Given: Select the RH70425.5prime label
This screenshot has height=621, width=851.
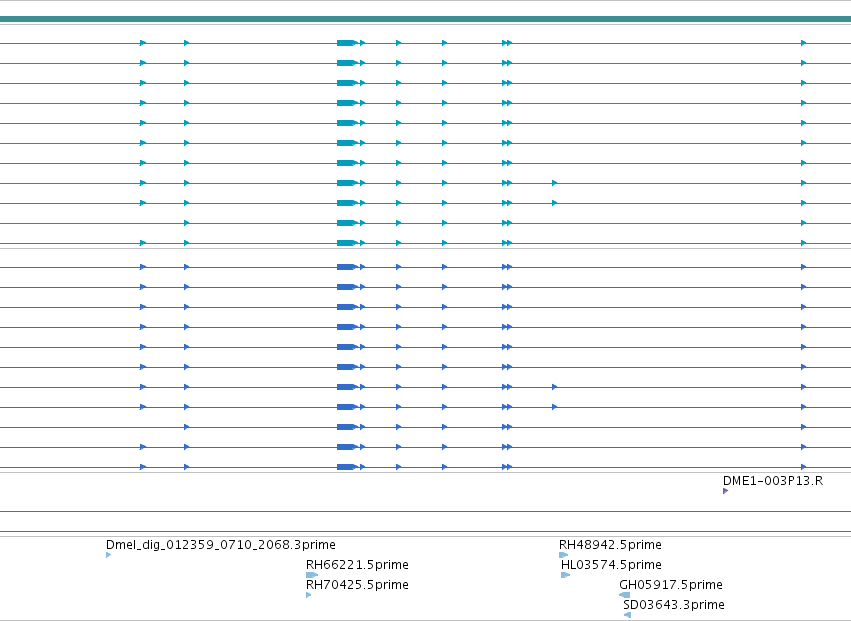Looking at the screenshot, I should pos(357,585).
